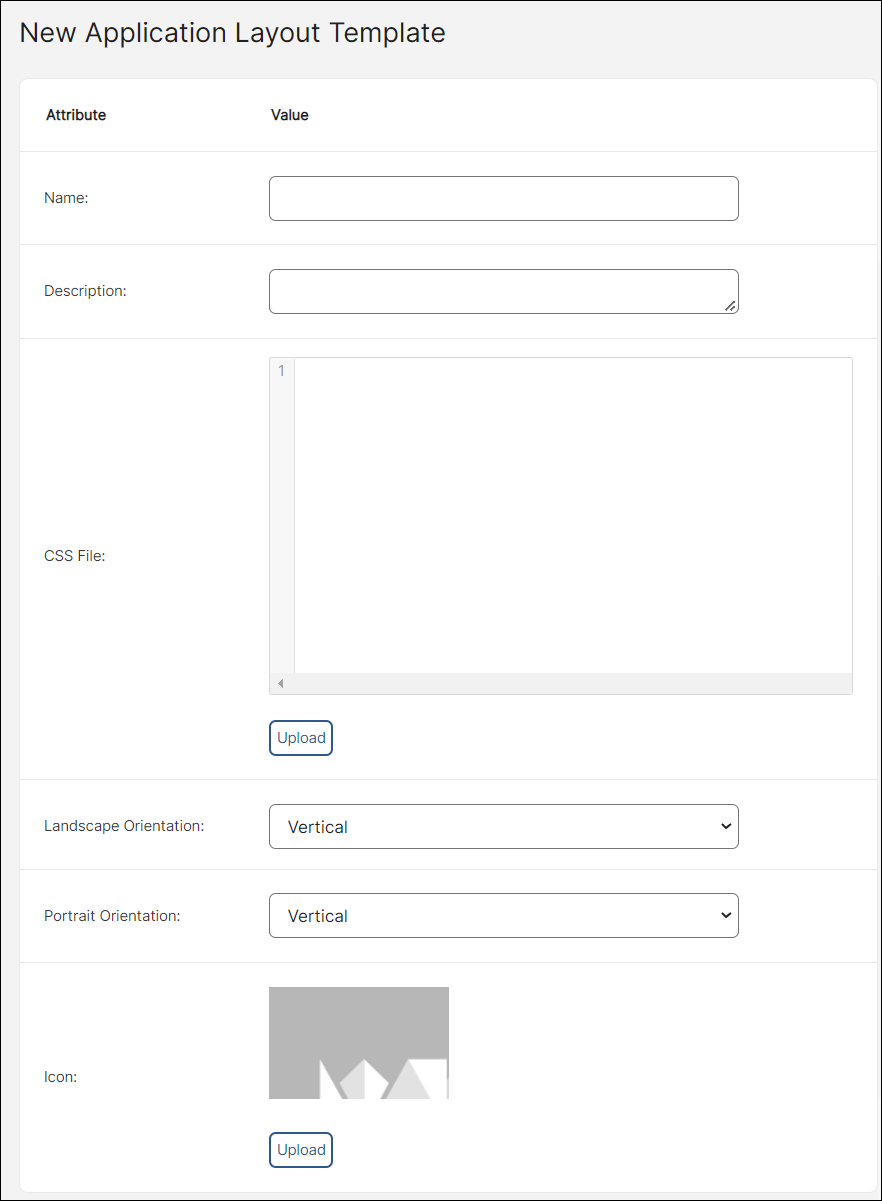Click the "Portrait Orientation:" label
The width and height of the screenshot is (882, 1201).
[112, 915]
